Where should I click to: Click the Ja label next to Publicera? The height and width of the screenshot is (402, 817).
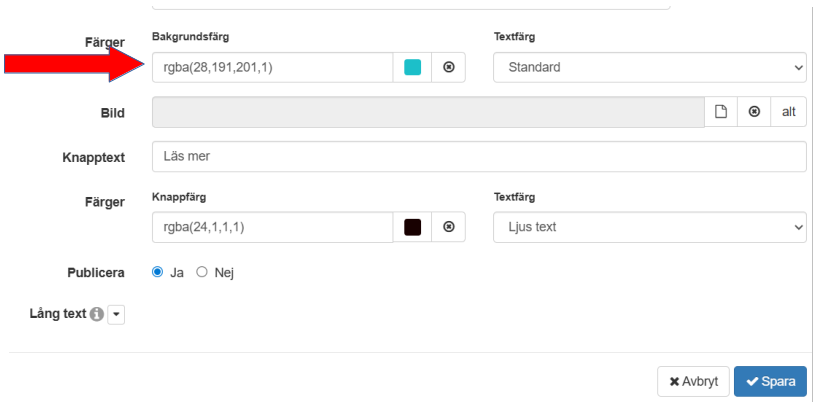(177, 272)
